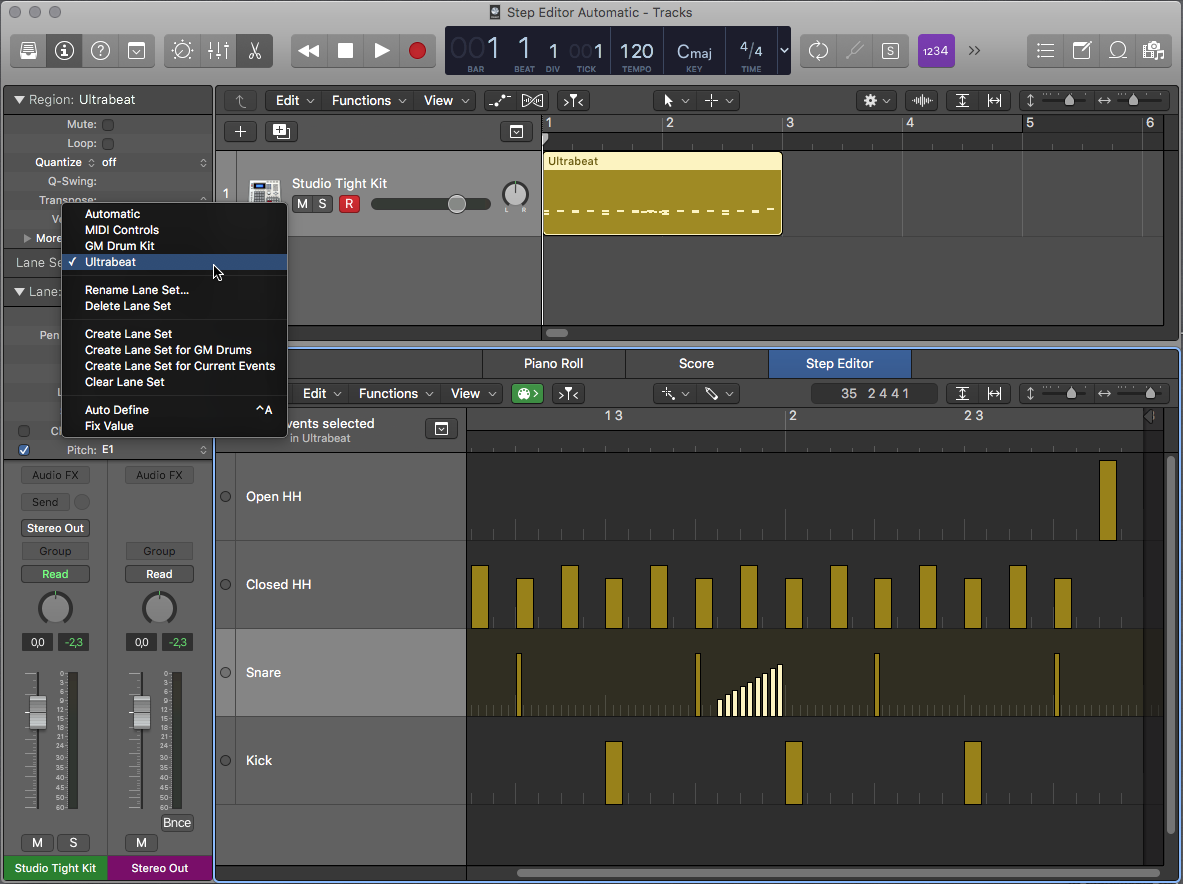Rewind the playhead
The image size is (1183, 884).
click(309, 50)
